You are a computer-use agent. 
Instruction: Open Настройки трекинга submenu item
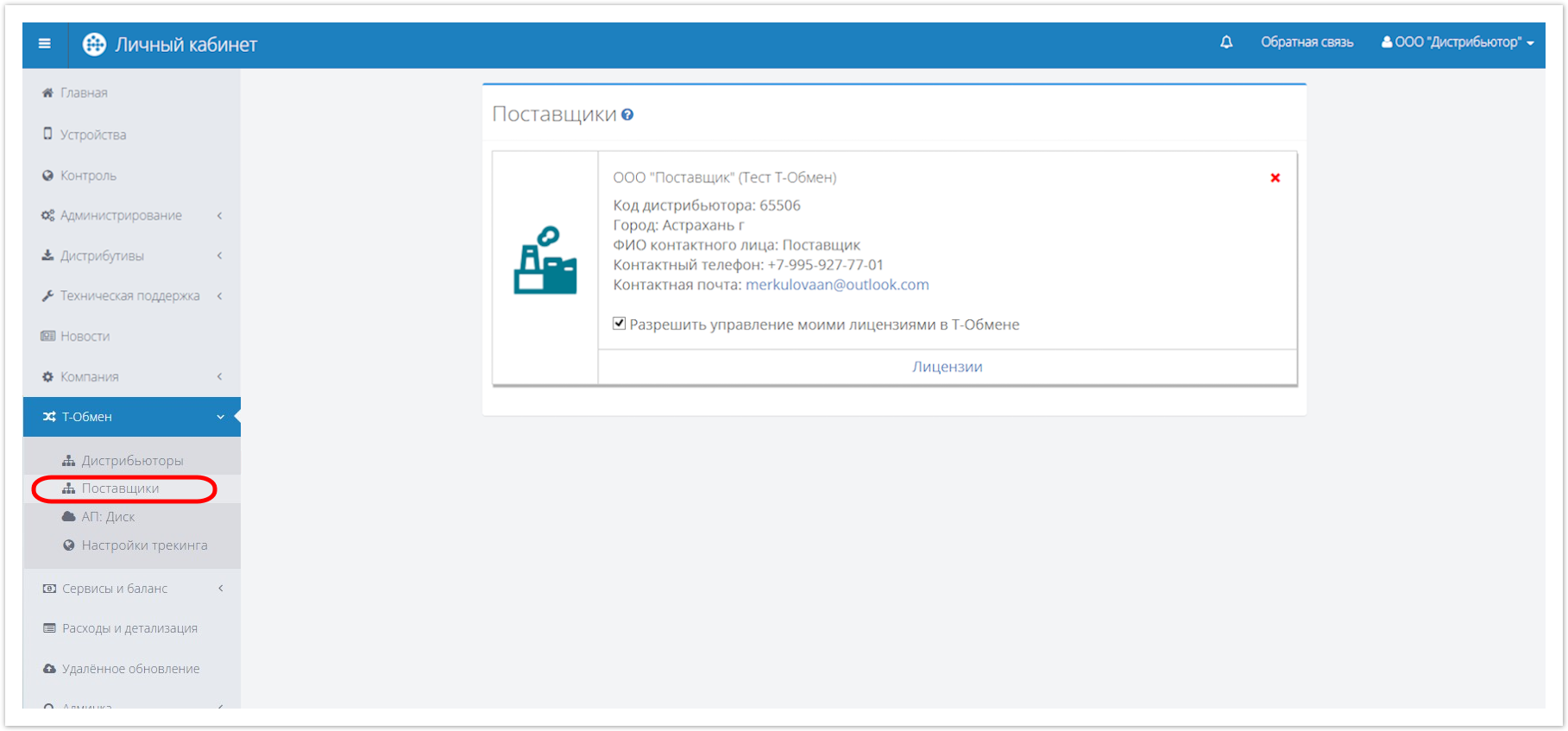pyautogui.click(x=144, y=545)
